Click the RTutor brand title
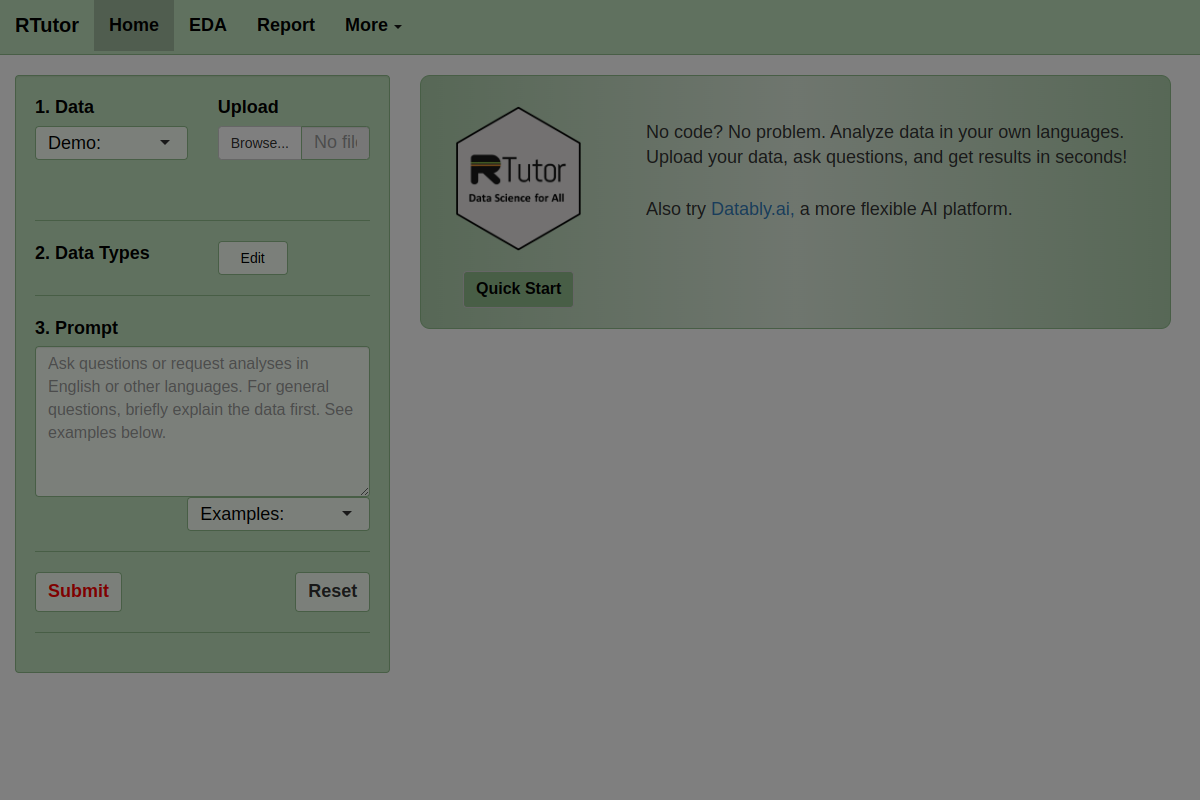 point(47,25)
